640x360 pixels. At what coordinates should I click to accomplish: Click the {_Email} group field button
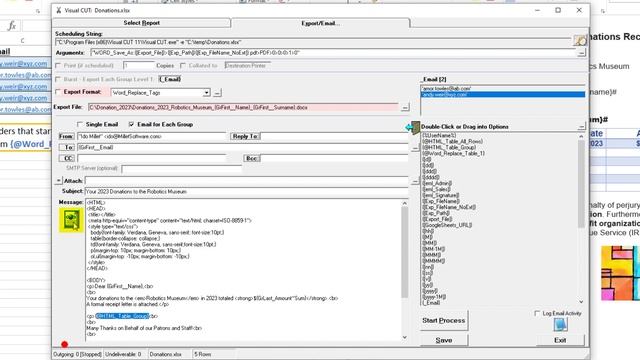click(170, 79)
